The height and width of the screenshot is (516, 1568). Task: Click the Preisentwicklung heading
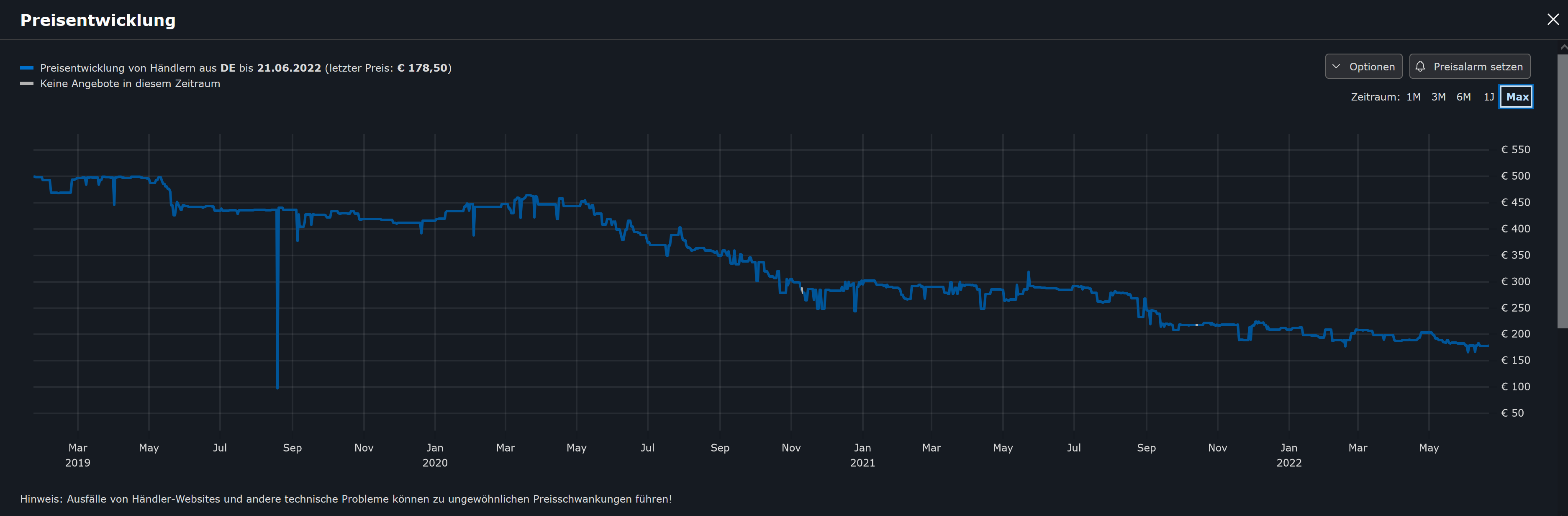click(98, 20)
